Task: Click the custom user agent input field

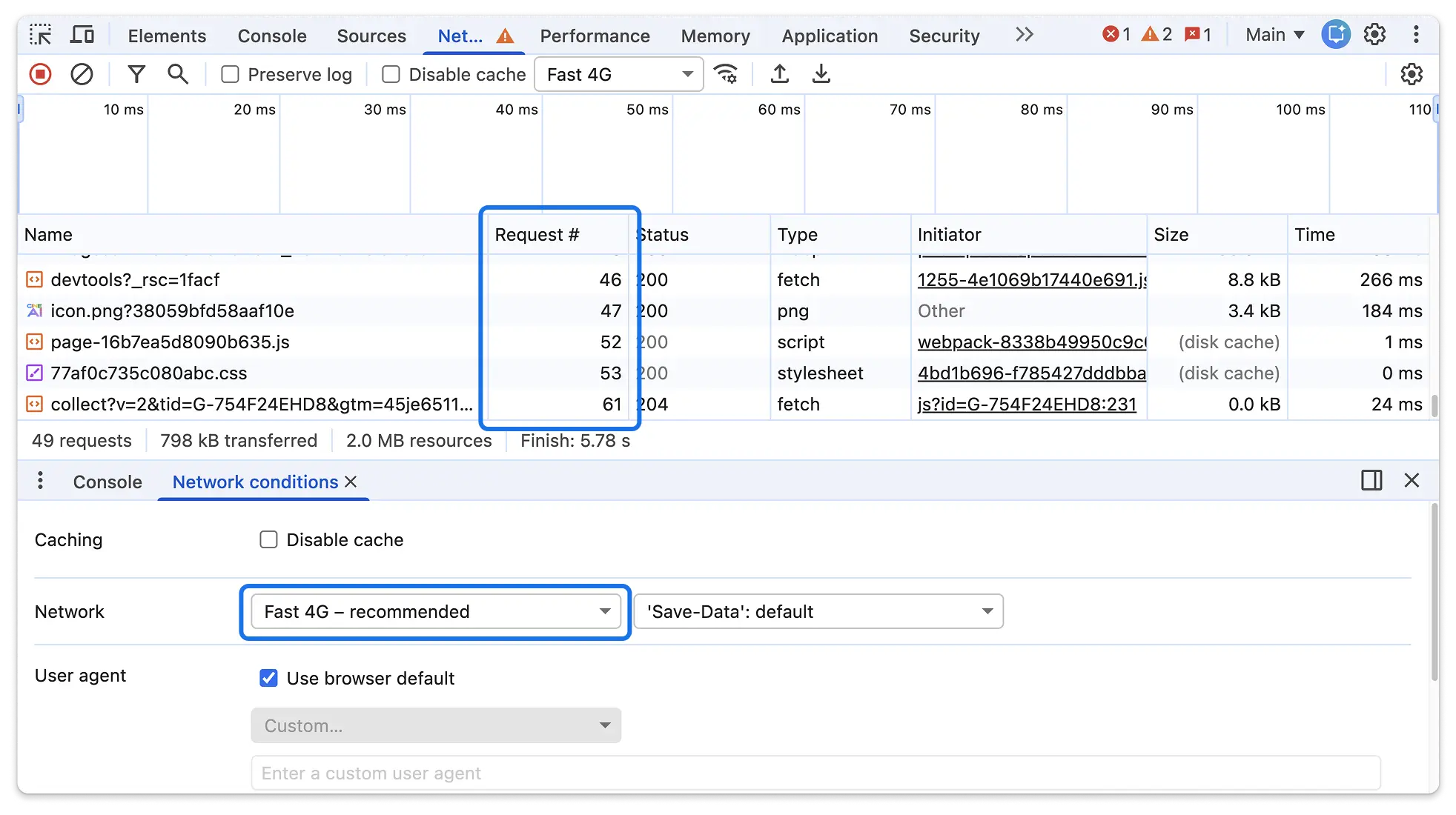Action: (x=815, y=773)
